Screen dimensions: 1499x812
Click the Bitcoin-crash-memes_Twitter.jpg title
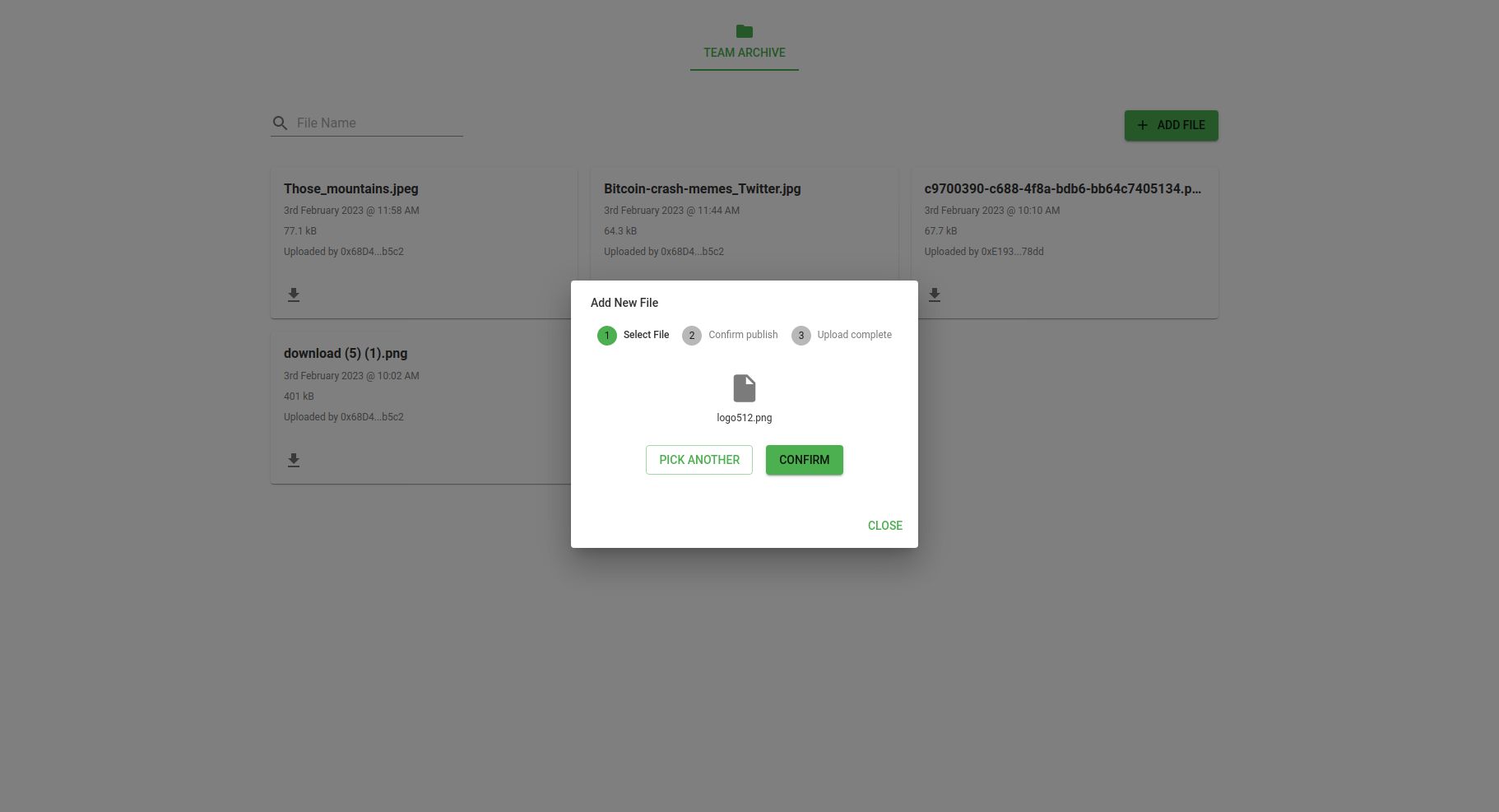[x=703, y=188]
